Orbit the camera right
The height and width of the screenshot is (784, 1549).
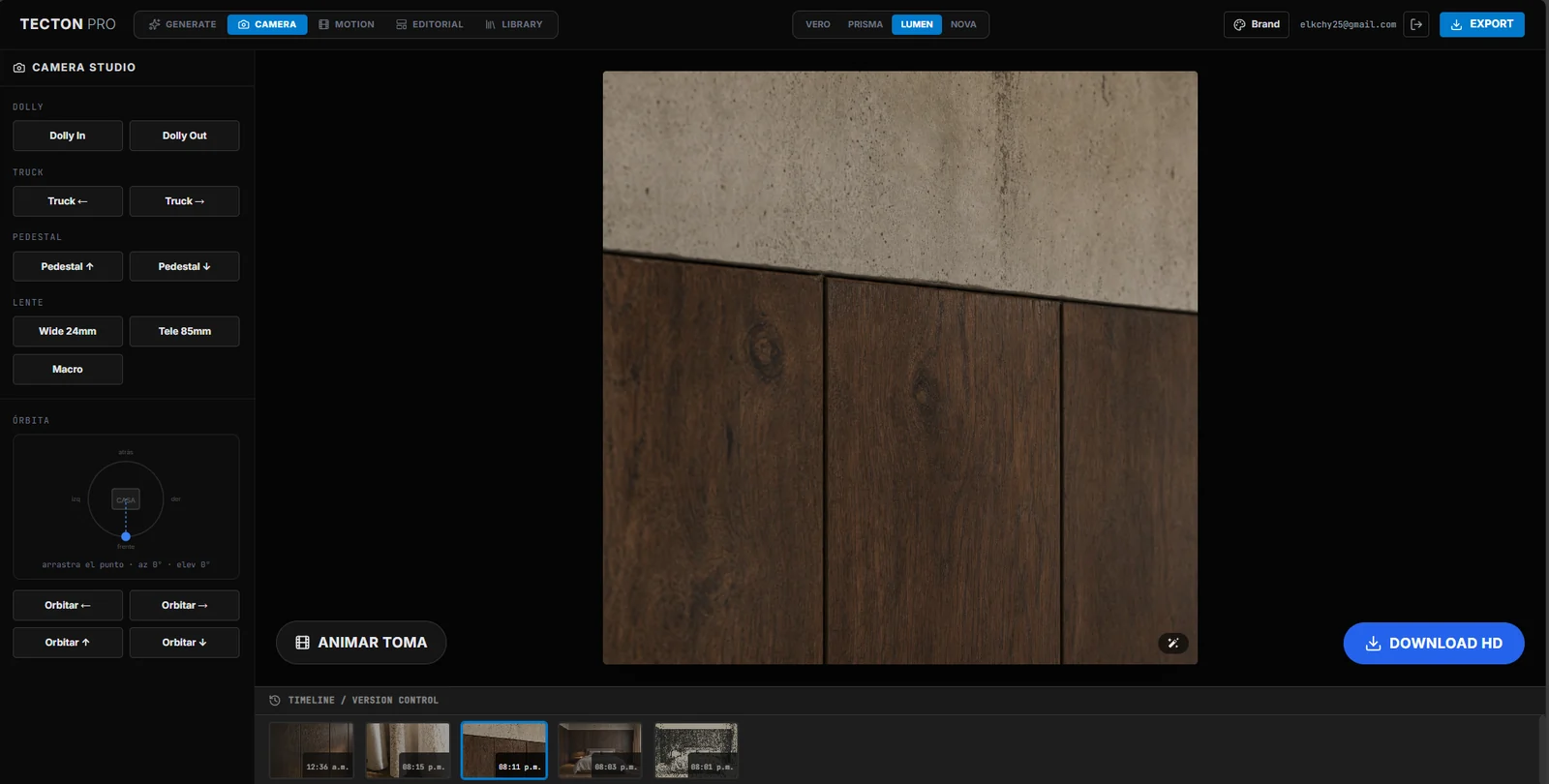click(185, 605)
